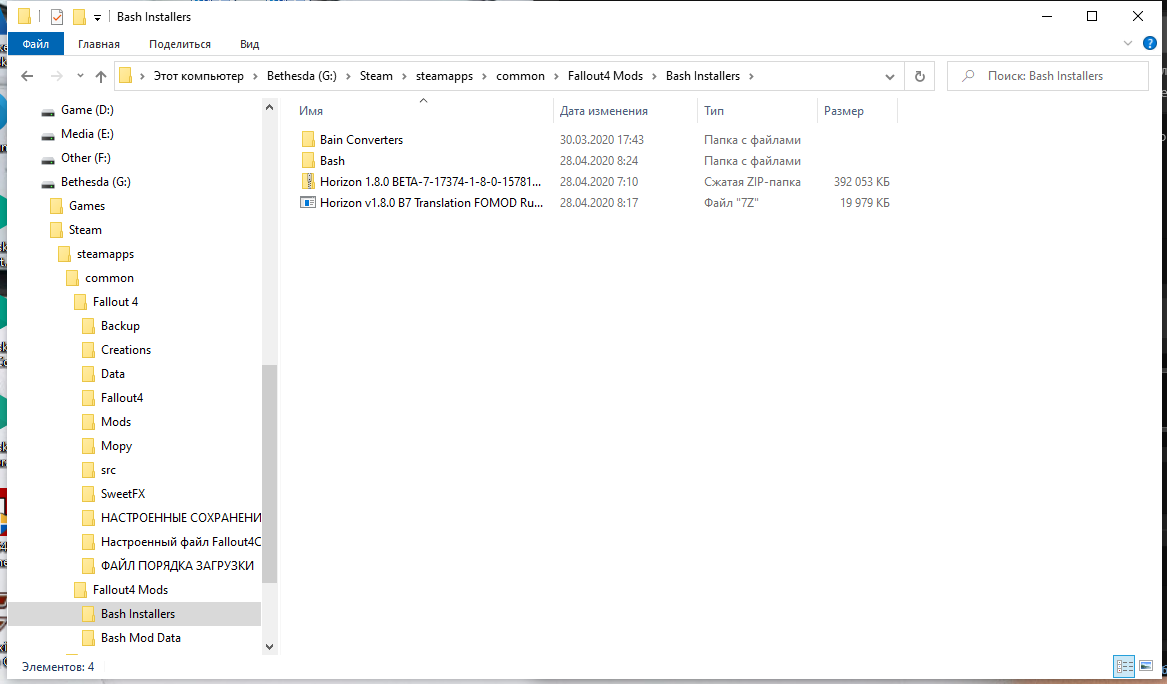
Task: Open the Bain Converters folder
Action: pos(361,140)
